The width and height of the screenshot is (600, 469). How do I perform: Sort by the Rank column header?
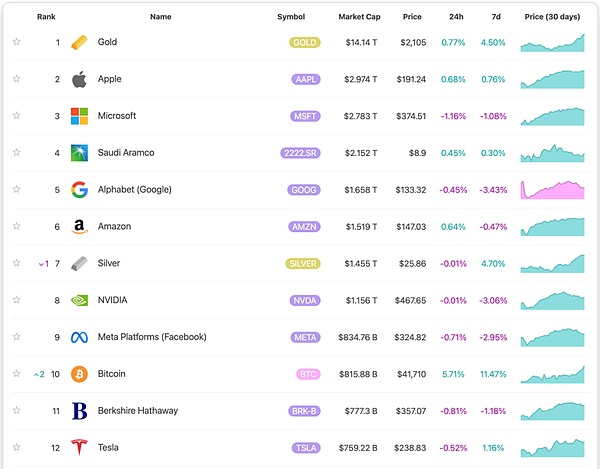pyautogui.click(x=46, y=17)
